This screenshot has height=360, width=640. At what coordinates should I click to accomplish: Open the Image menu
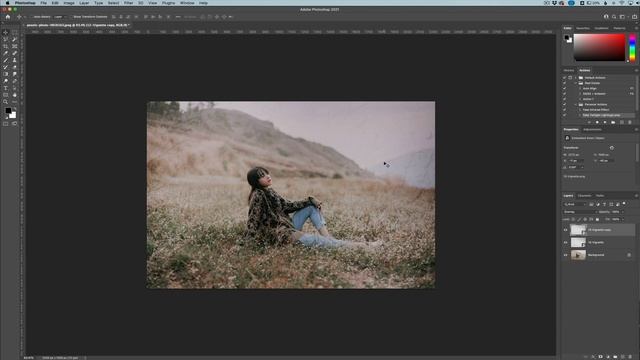click(69, 3)
